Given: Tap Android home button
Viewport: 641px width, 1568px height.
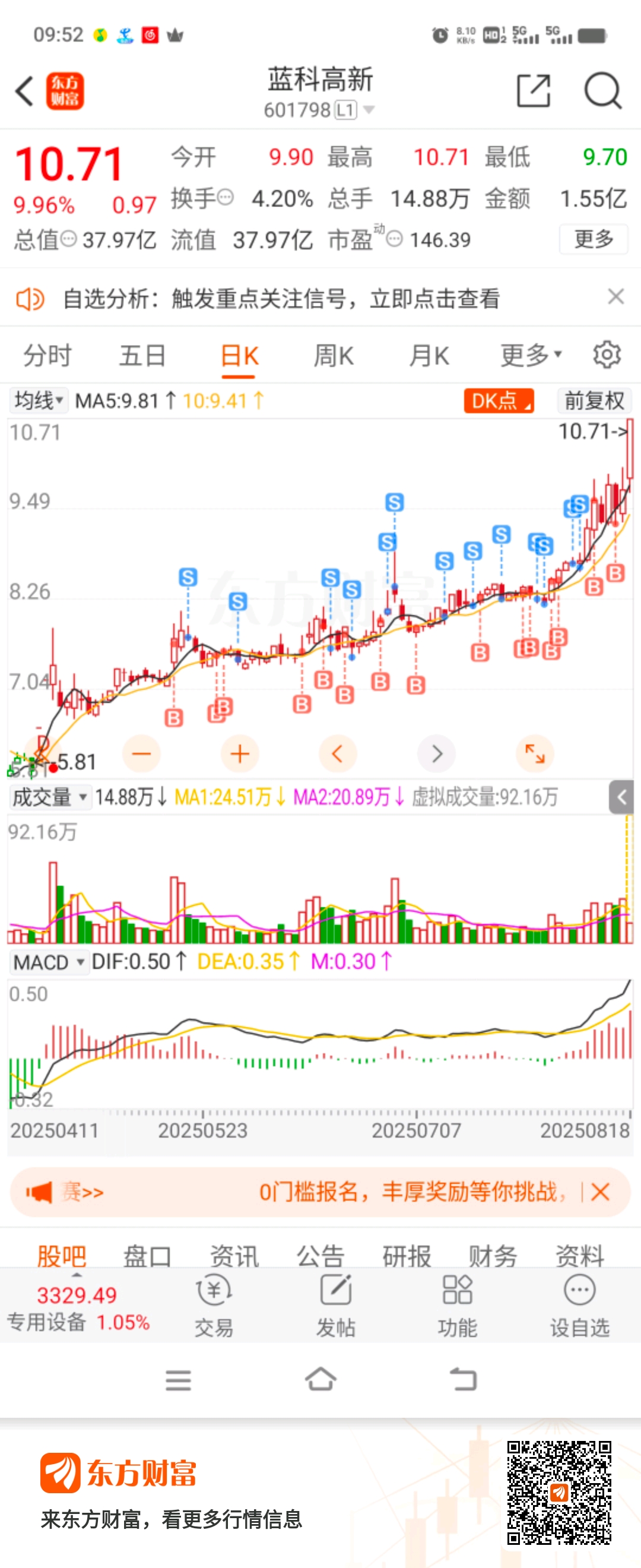Looking at the screenshot, I should pos(321,1379).
